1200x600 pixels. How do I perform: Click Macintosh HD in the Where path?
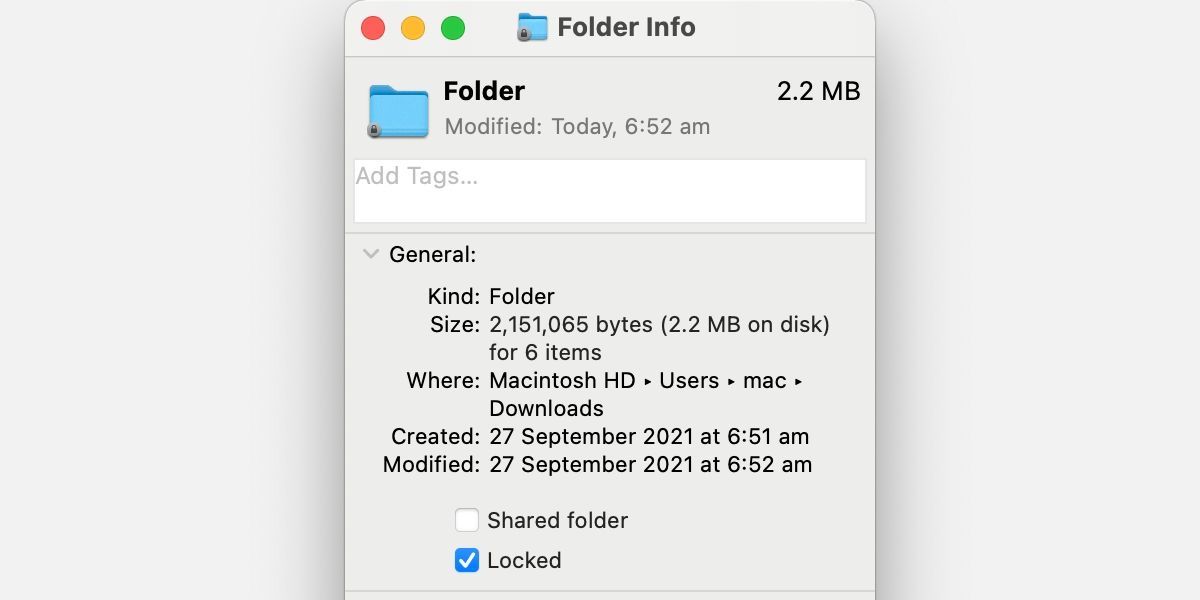coord(562,380)
